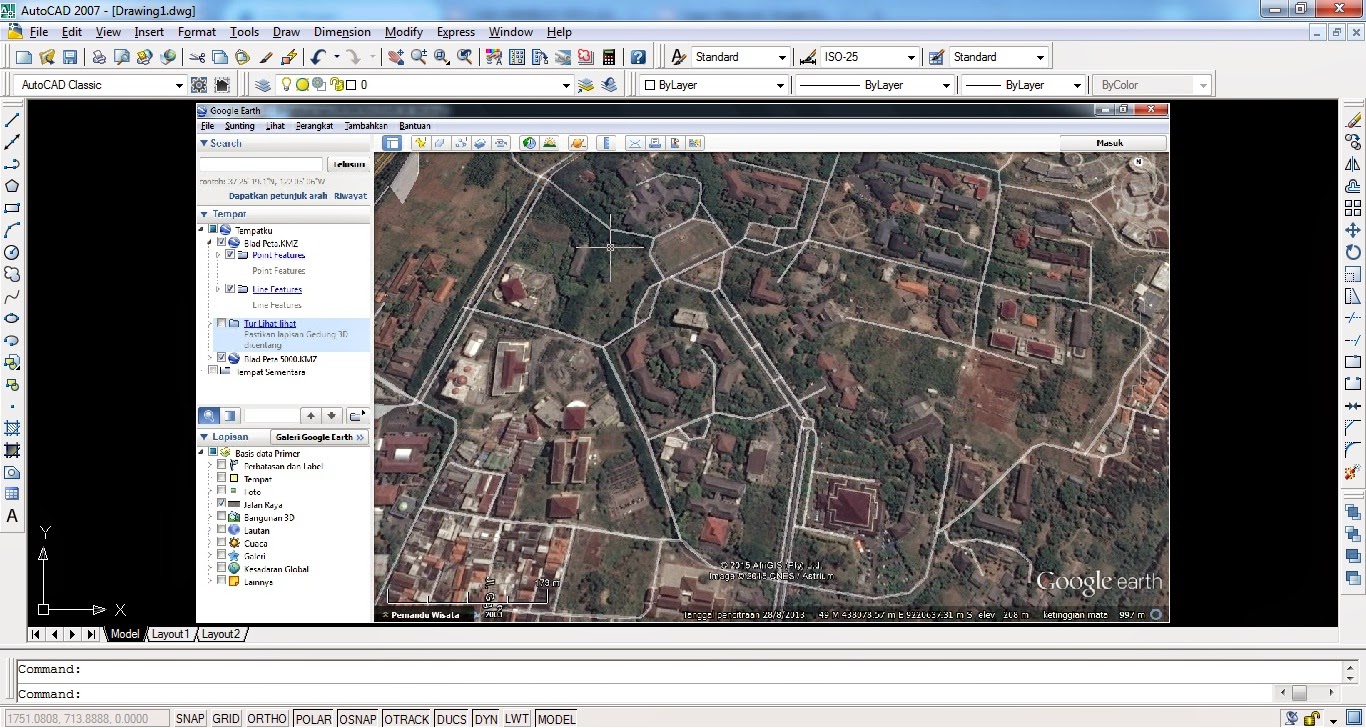
Task: Save the drawing using floppy disk icon
Action: 70,57
